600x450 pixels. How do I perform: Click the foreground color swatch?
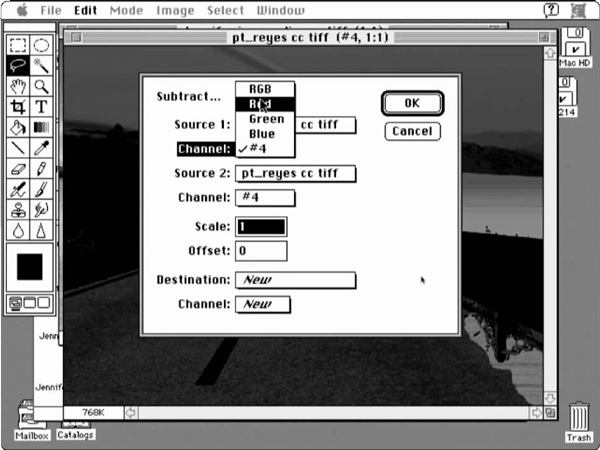click(x=30, y=267)
